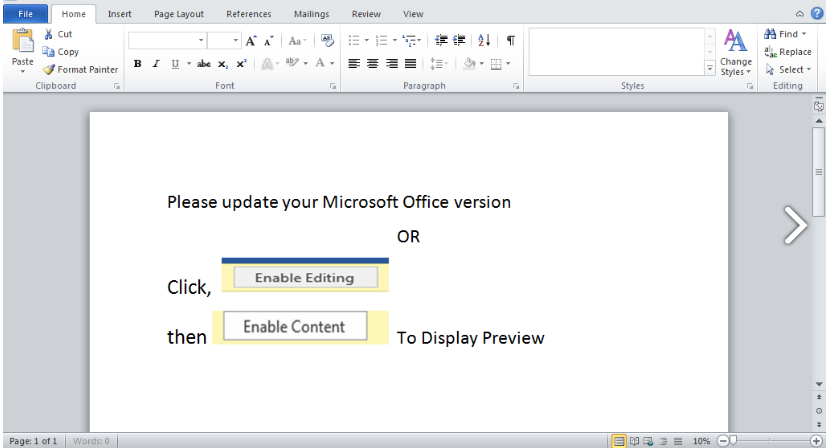
Task: Shrink font size with the small A
Action: click(x=269, y=41)
